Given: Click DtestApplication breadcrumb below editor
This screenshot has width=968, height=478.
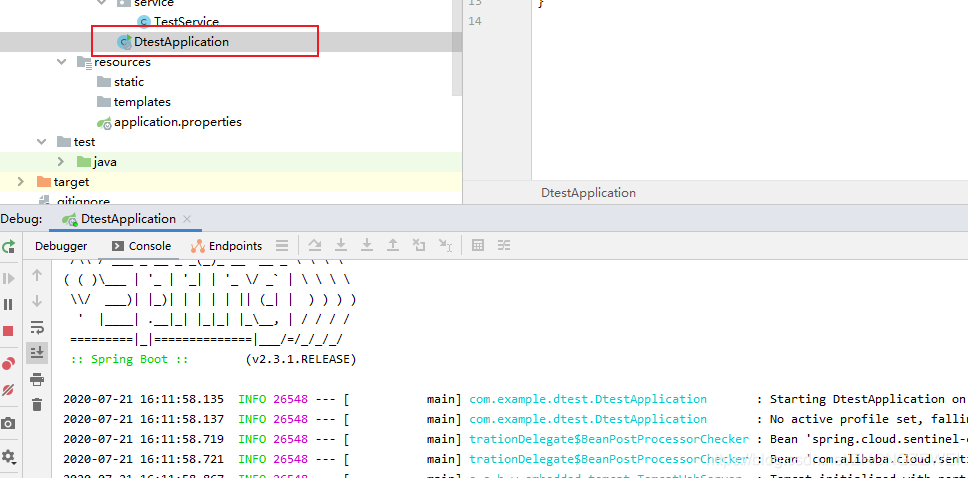Looking at the screenshot, I should (x=588, y=193).
